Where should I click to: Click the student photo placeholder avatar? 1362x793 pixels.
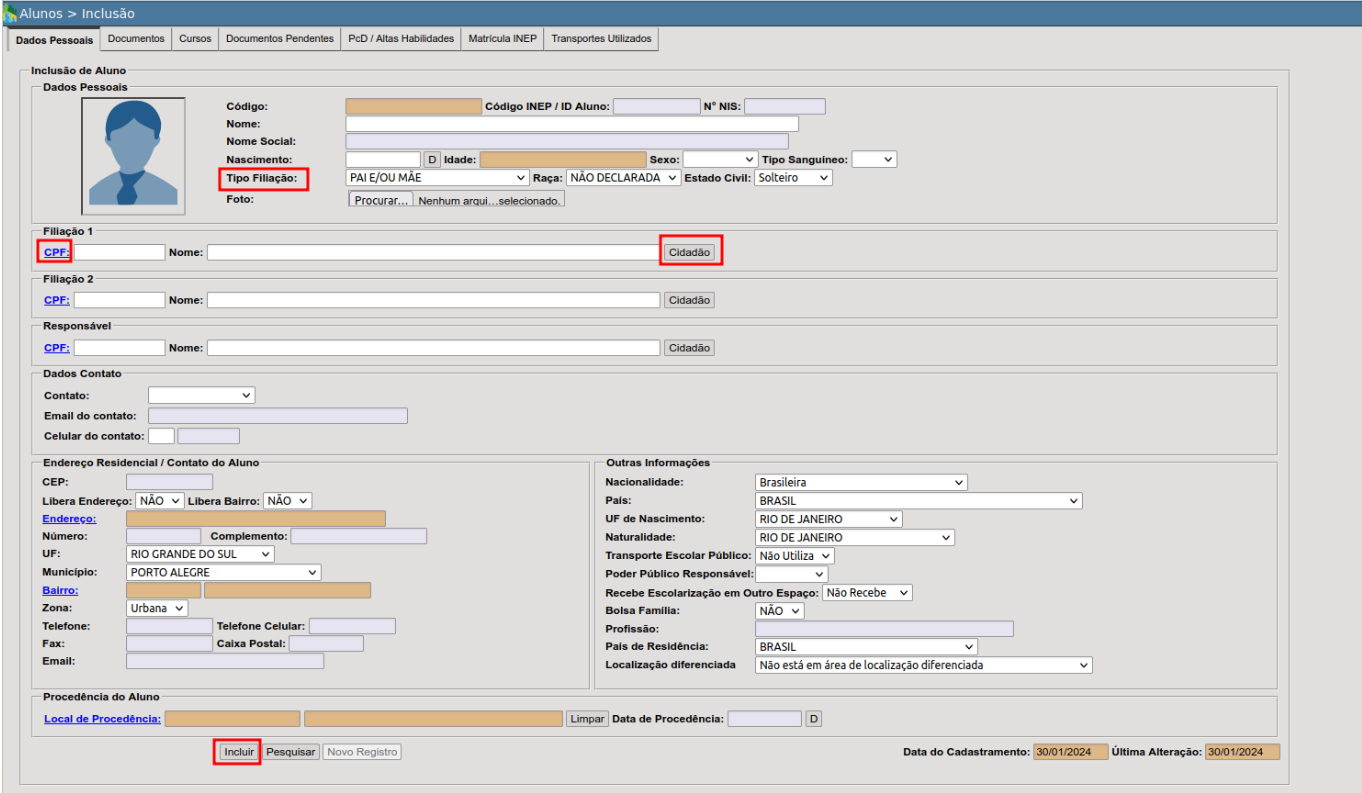pyautogui.click(x=133, y=155)
